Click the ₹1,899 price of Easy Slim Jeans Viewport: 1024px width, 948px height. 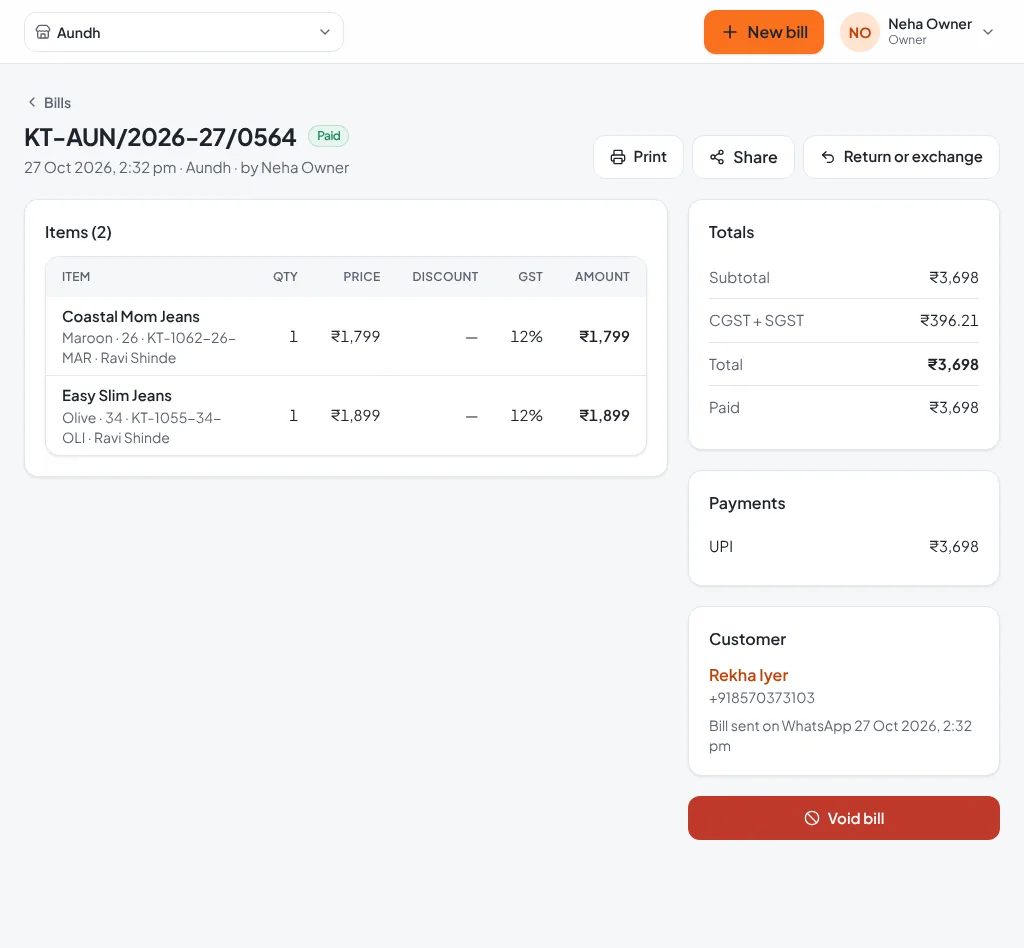pos(355,415)
